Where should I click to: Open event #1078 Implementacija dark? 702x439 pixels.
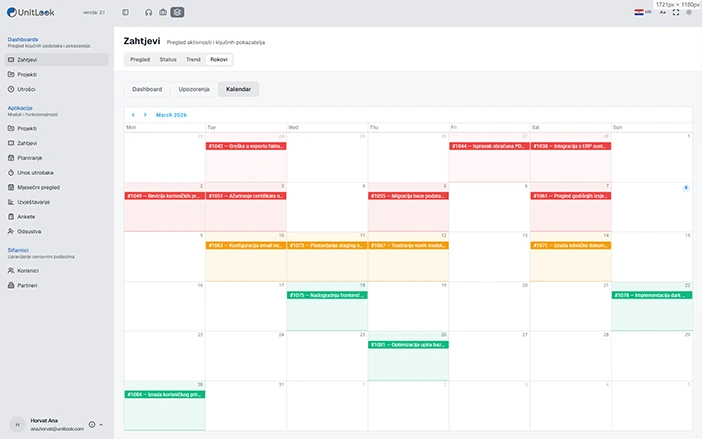pos(652,295)
